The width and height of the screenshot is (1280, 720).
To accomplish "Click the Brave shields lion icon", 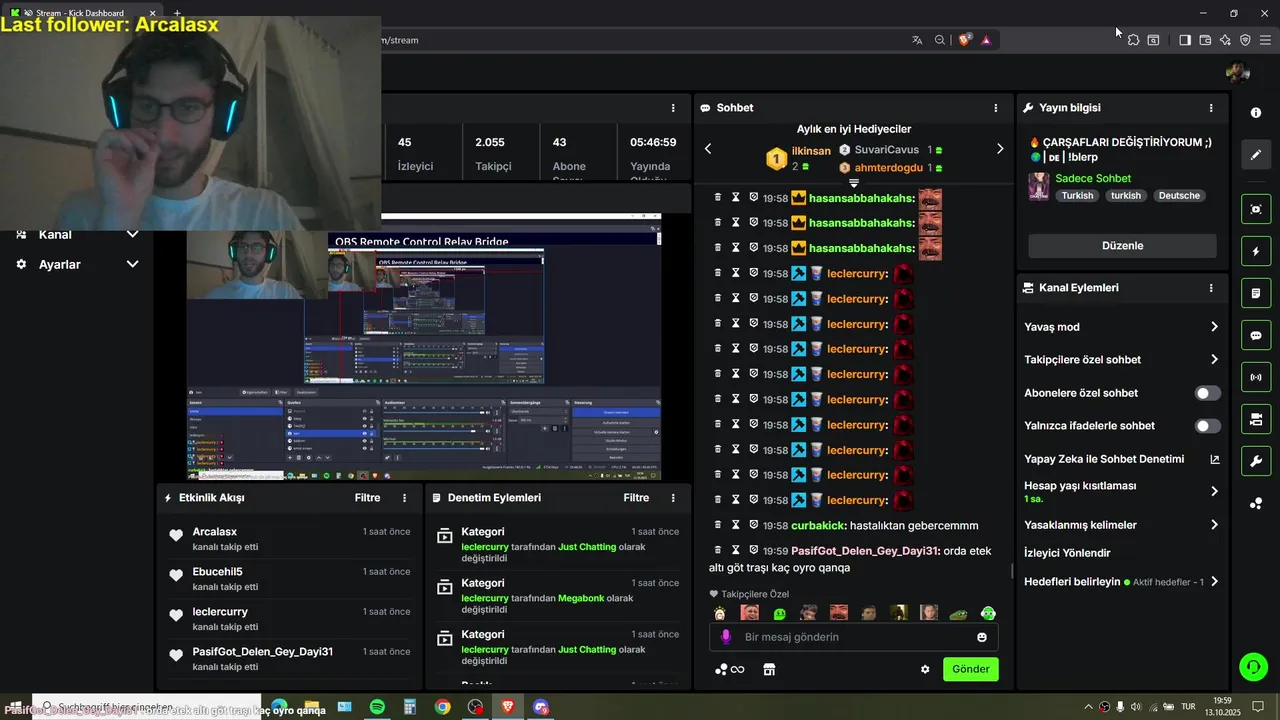I will (x=964, y=40).
